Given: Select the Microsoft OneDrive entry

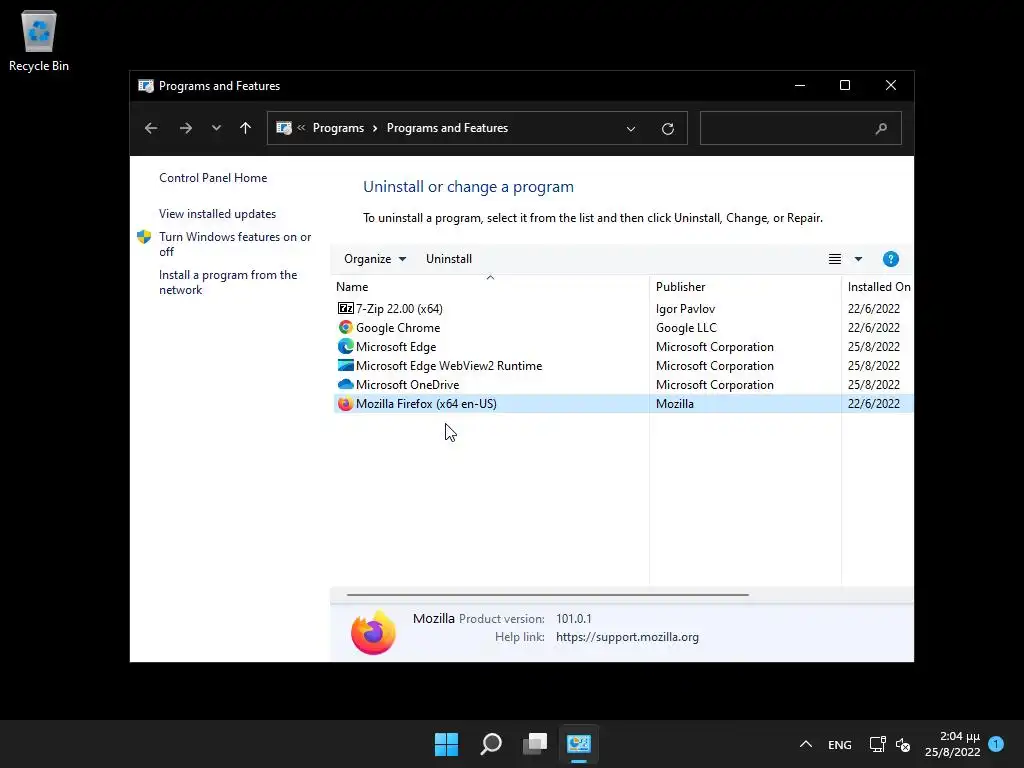Looking at the screenshot, I should tap(624, 384).
